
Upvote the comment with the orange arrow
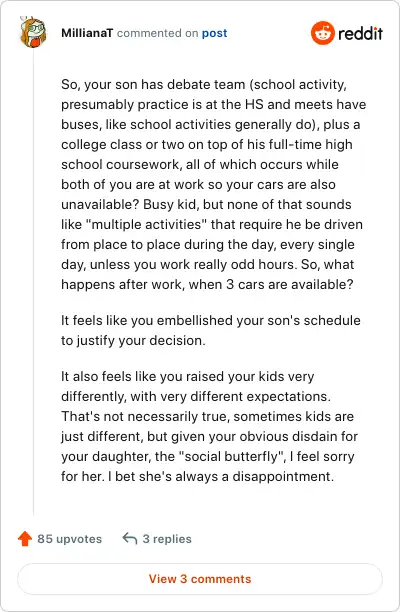(25, 539)
